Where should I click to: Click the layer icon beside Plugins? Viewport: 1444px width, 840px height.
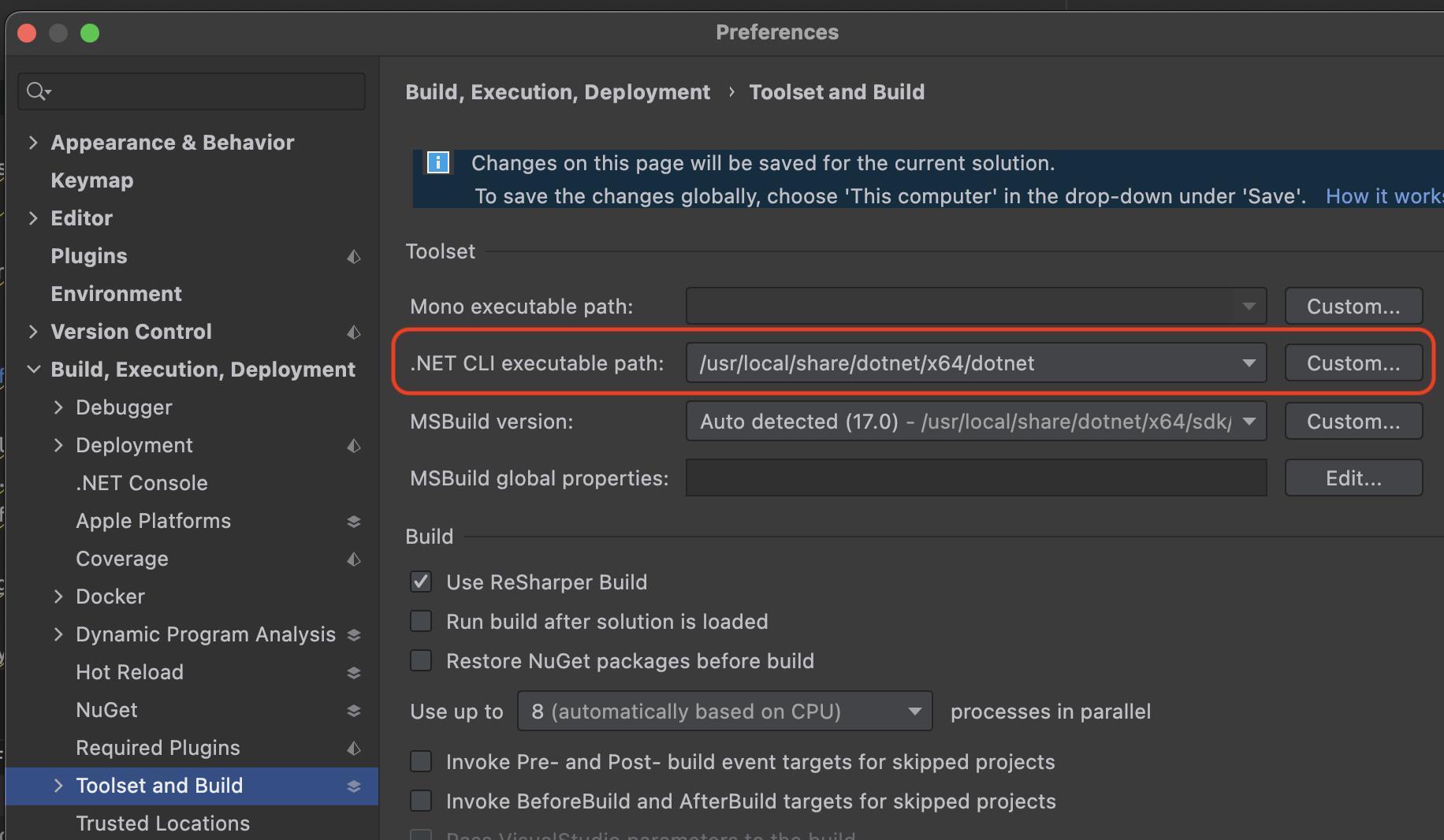(x=354, y=257)
